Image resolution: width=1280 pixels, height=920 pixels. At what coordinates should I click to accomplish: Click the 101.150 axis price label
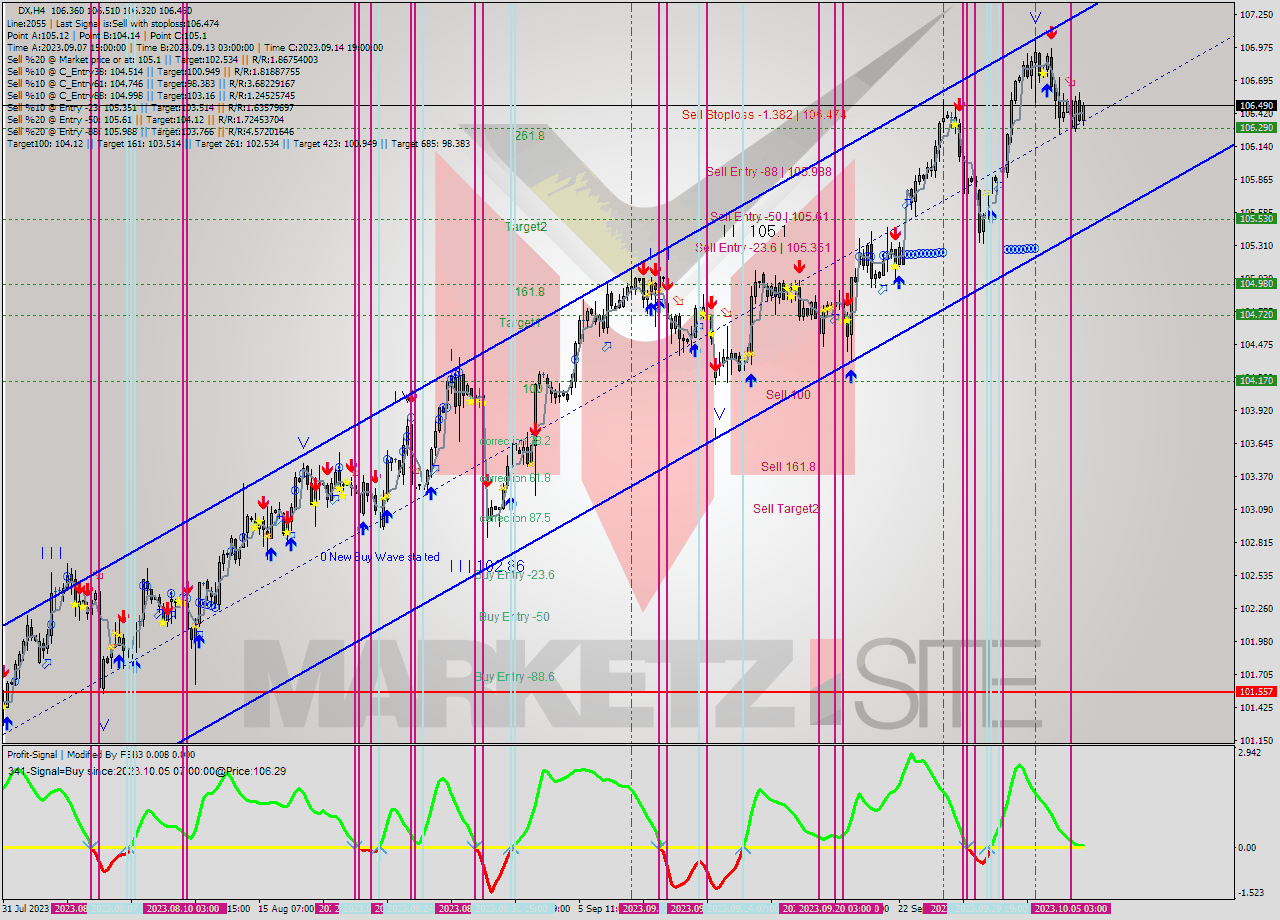click(x=1256, y=740)
